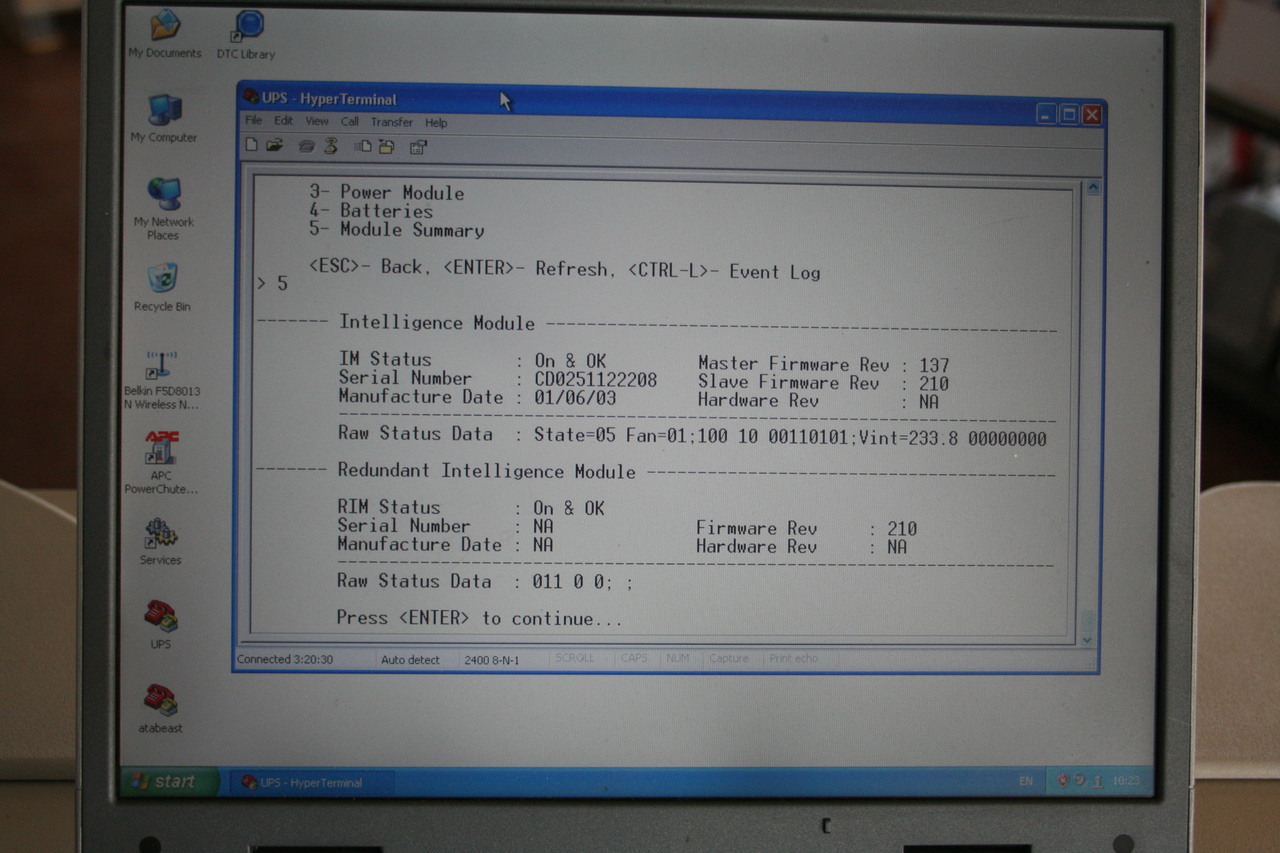Click the CAPS status bar indicator
The height and width of the screenshot is (853, 1280).
[634, 658]
